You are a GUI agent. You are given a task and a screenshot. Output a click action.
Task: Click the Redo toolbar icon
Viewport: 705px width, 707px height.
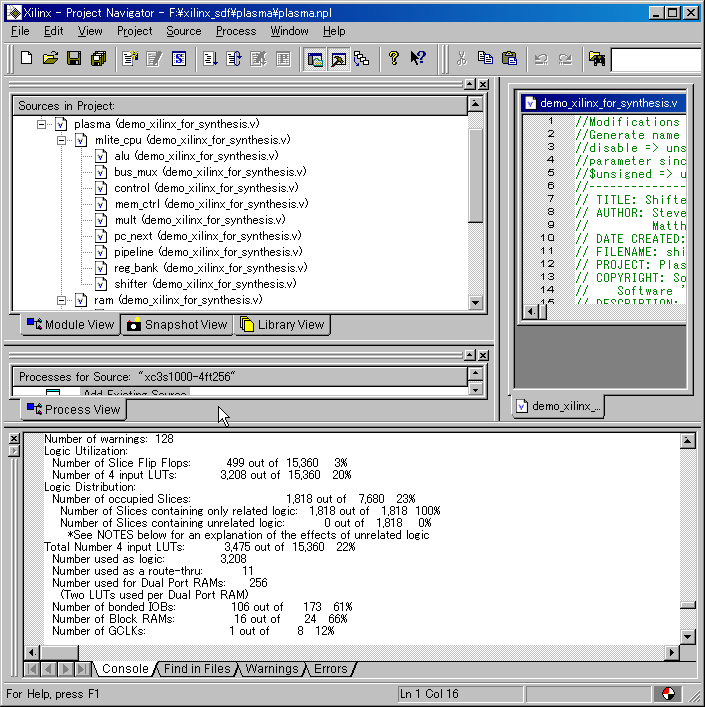[565, 59]
